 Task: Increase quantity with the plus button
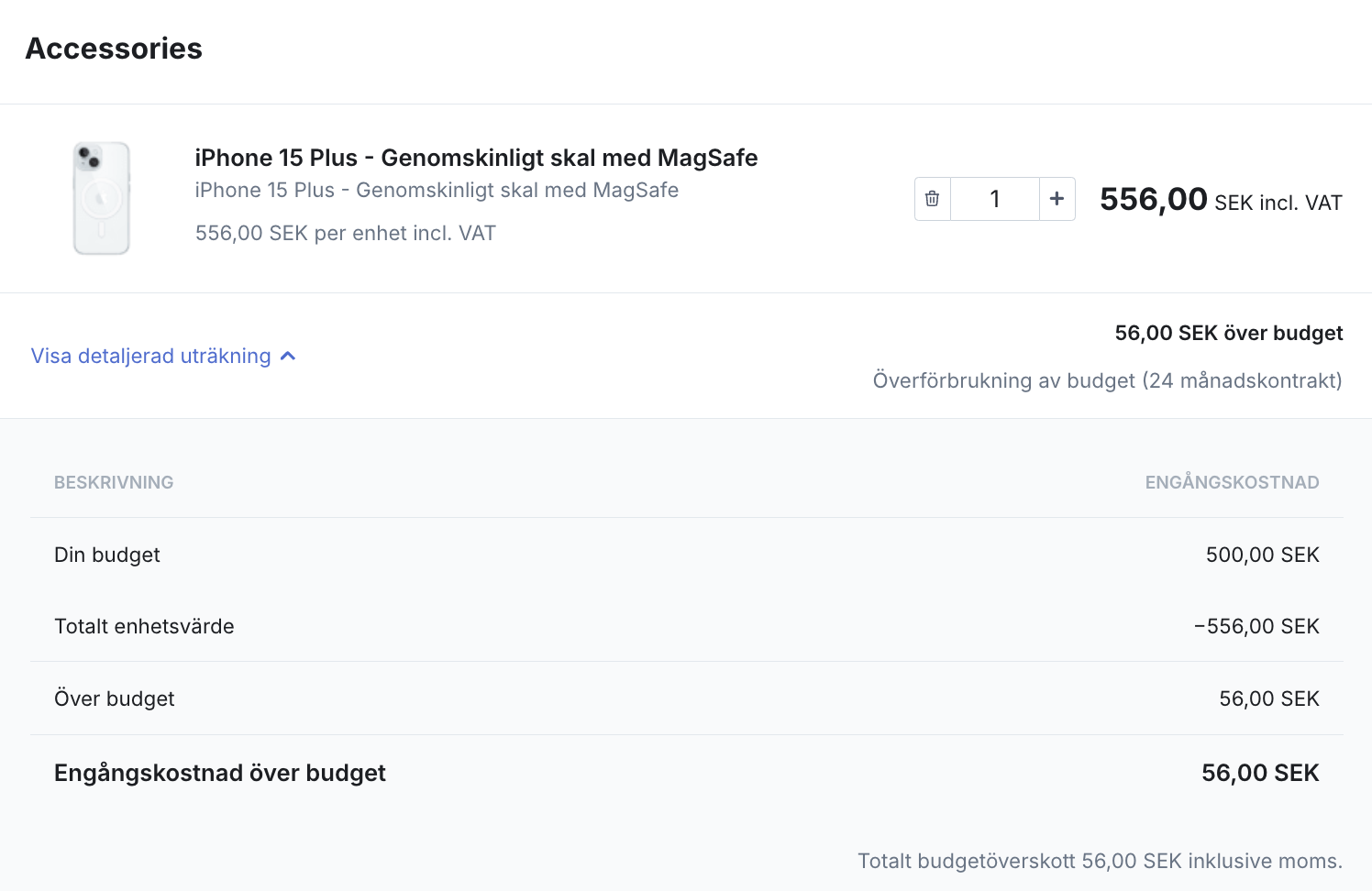1057,199
